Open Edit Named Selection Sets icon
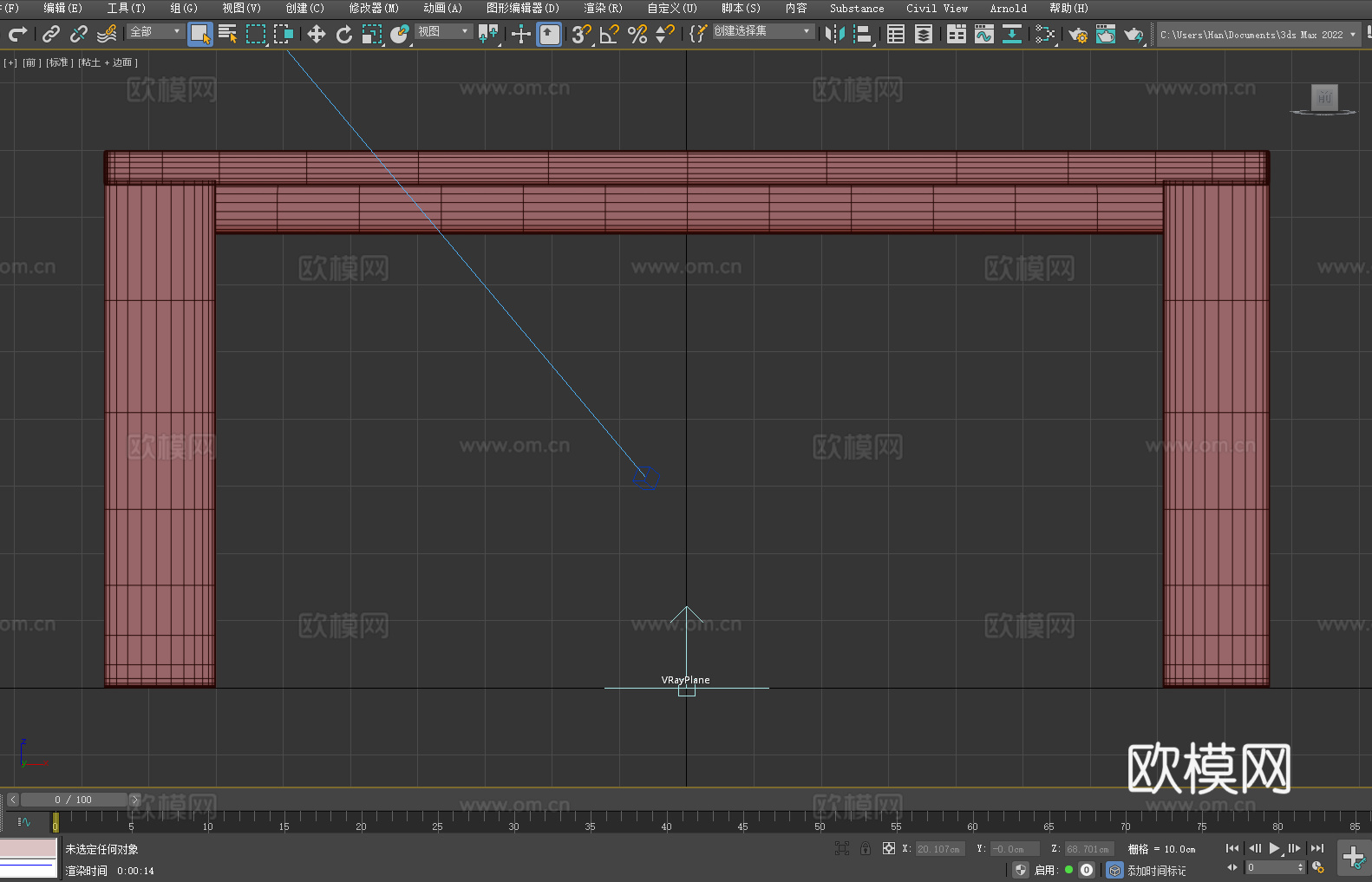The image size is (1372, 882). 698,34
